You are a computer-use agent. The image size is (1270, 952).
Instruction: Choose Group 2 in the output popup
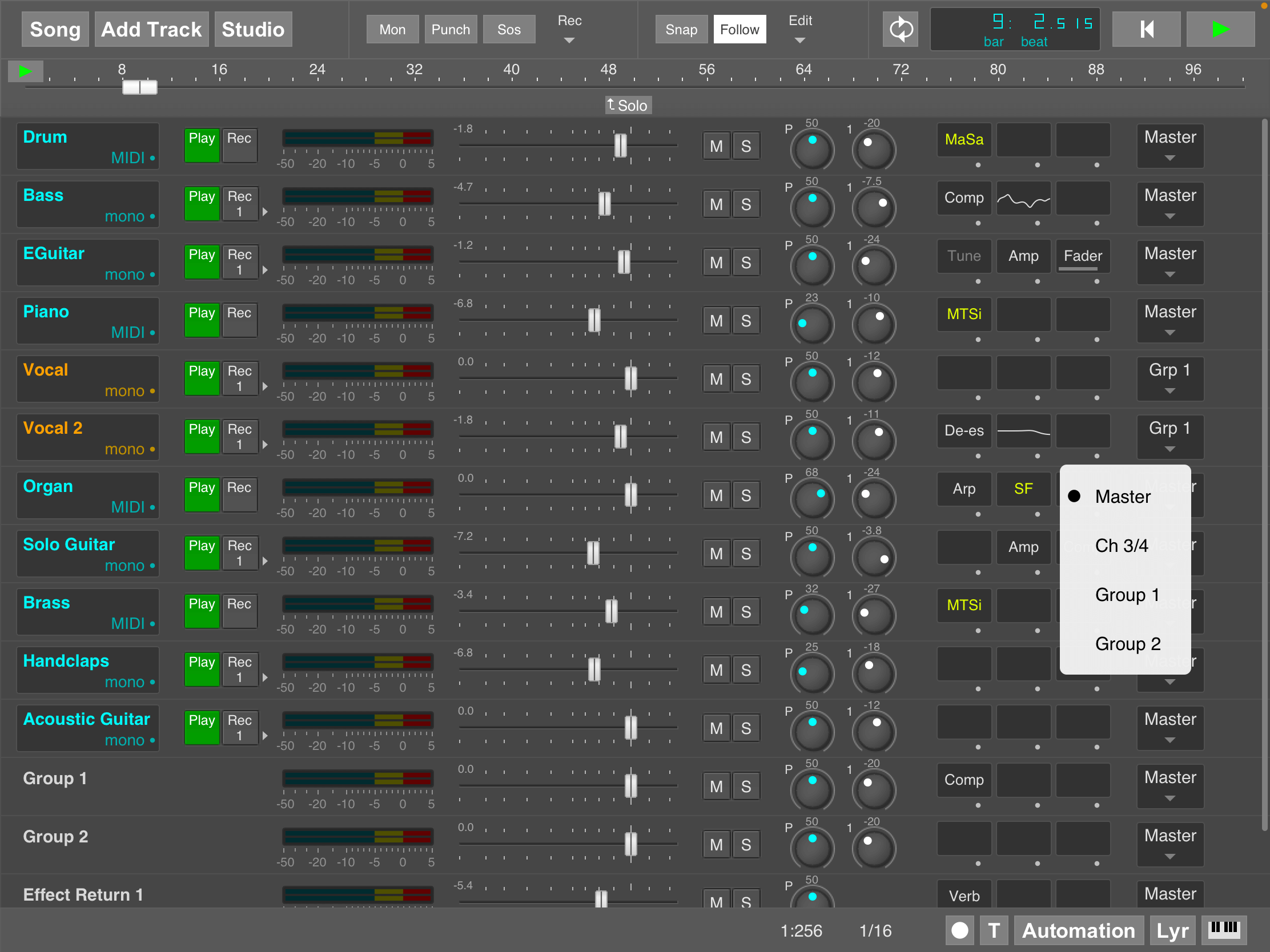1125,644
